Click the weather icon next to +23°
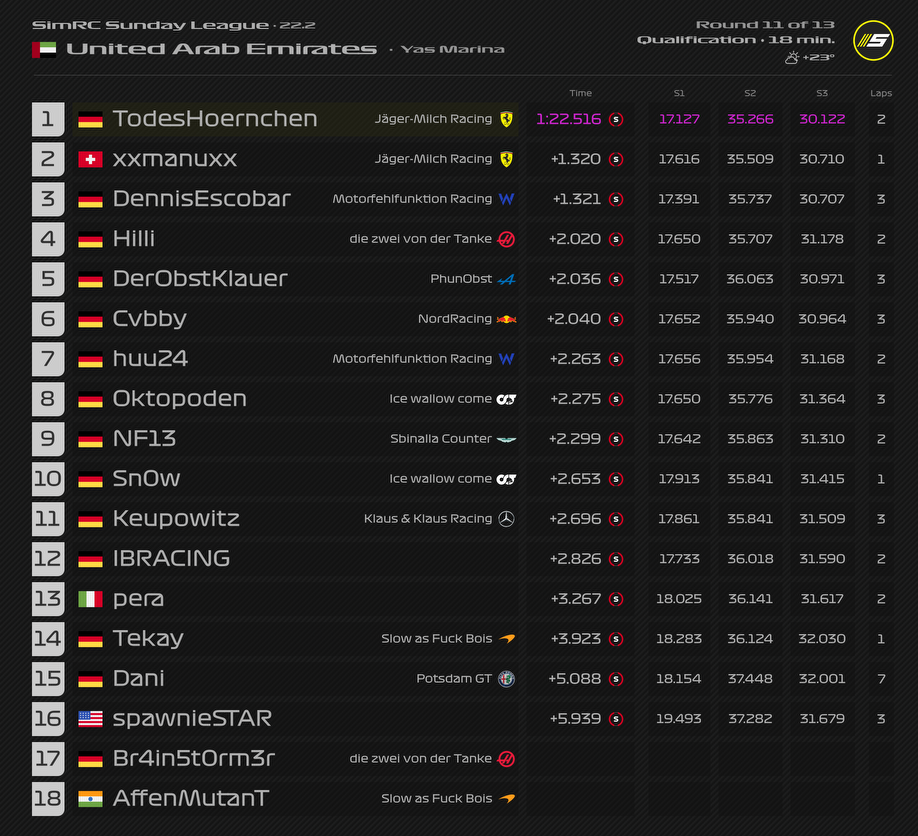Image resolution: width=918 pixels, height=836 pixels. click(792, 58)
